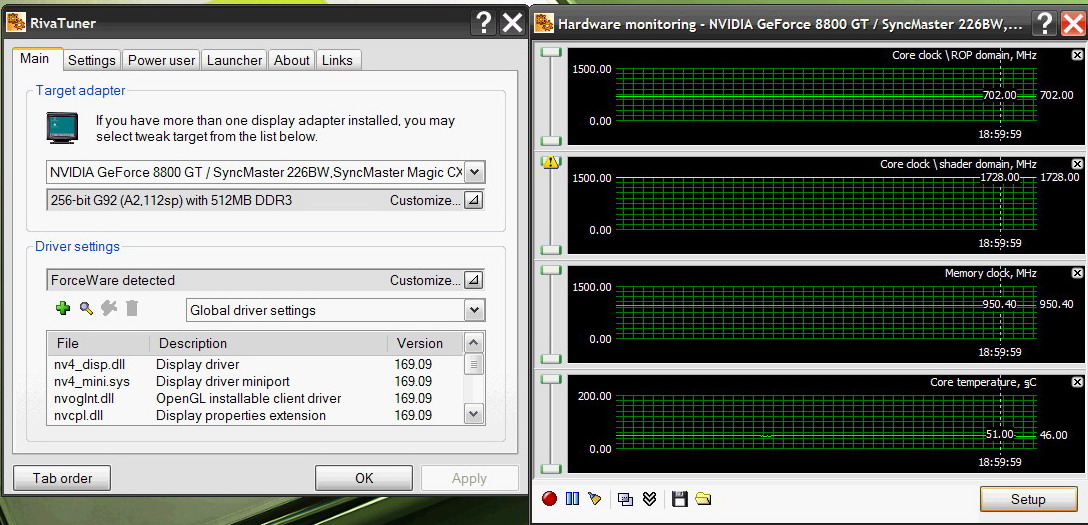This screenshot has width=1088, height=525.
Task: Clear monitoring history with the broom icon
Action: click(594, 499)
